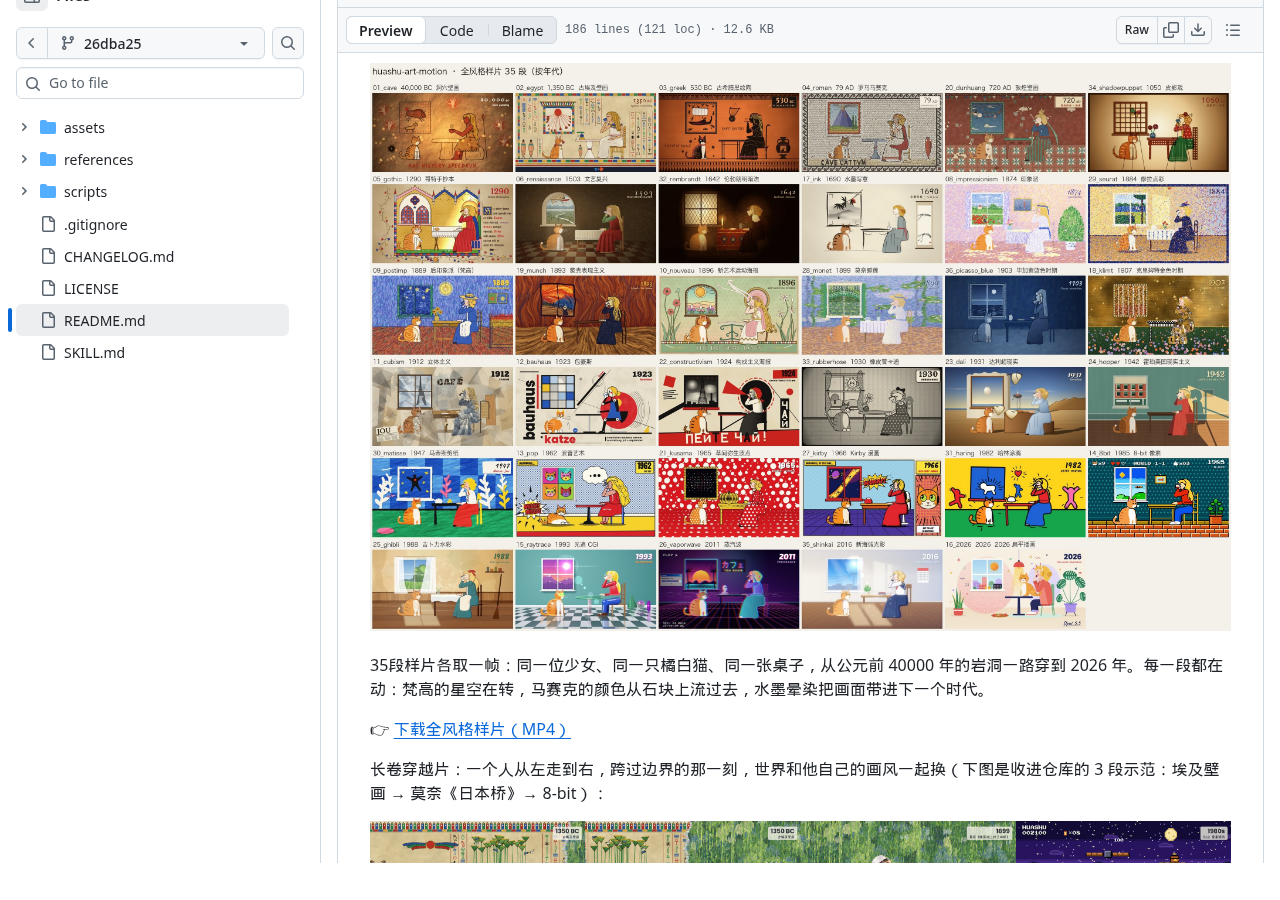
Task: Click the '186 lines (121 loc) · 12.6 KB' text
Action: [x=669, y=30]
